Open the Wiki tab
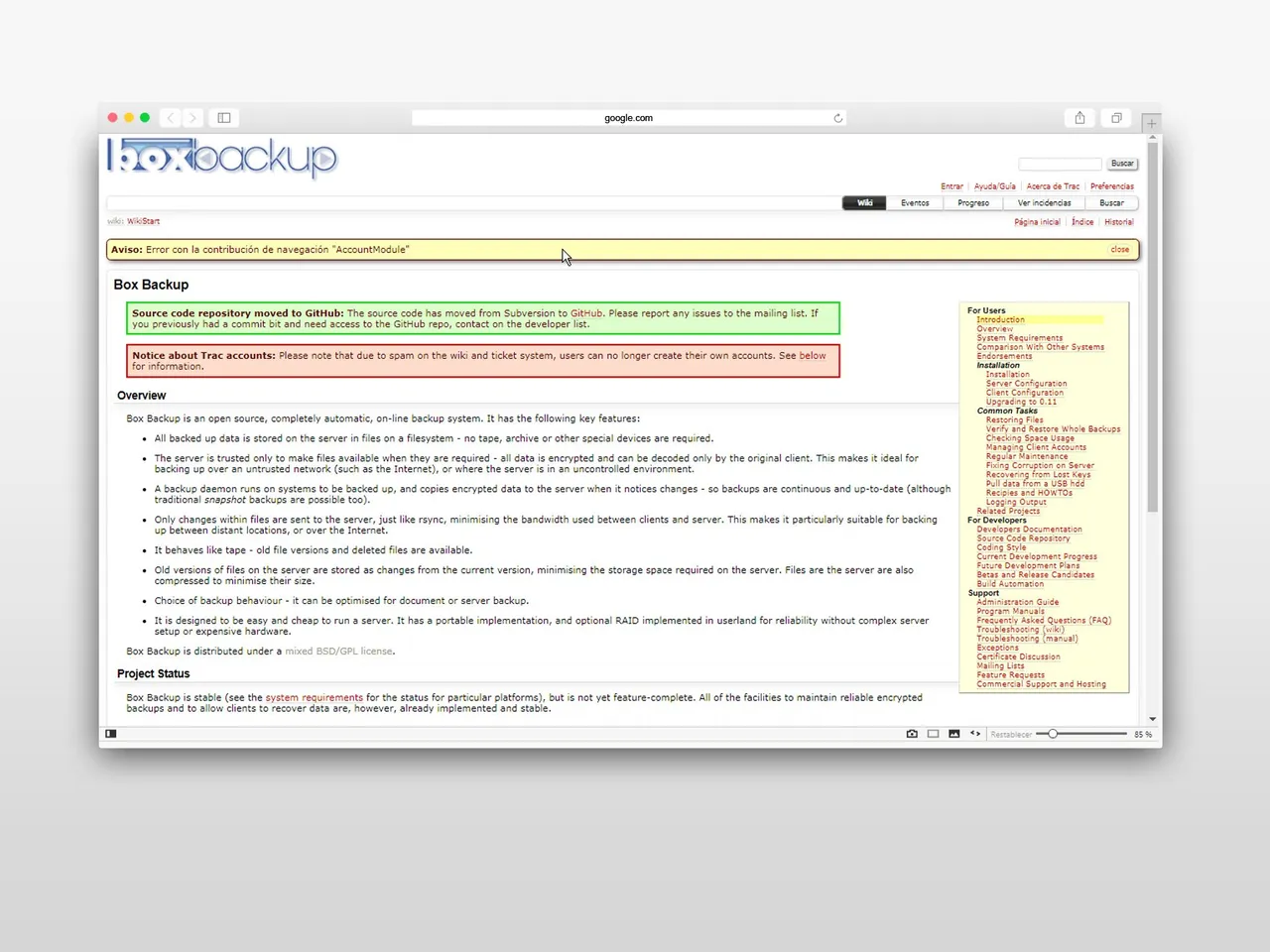 pyautogui.click(x=865, y=203)
